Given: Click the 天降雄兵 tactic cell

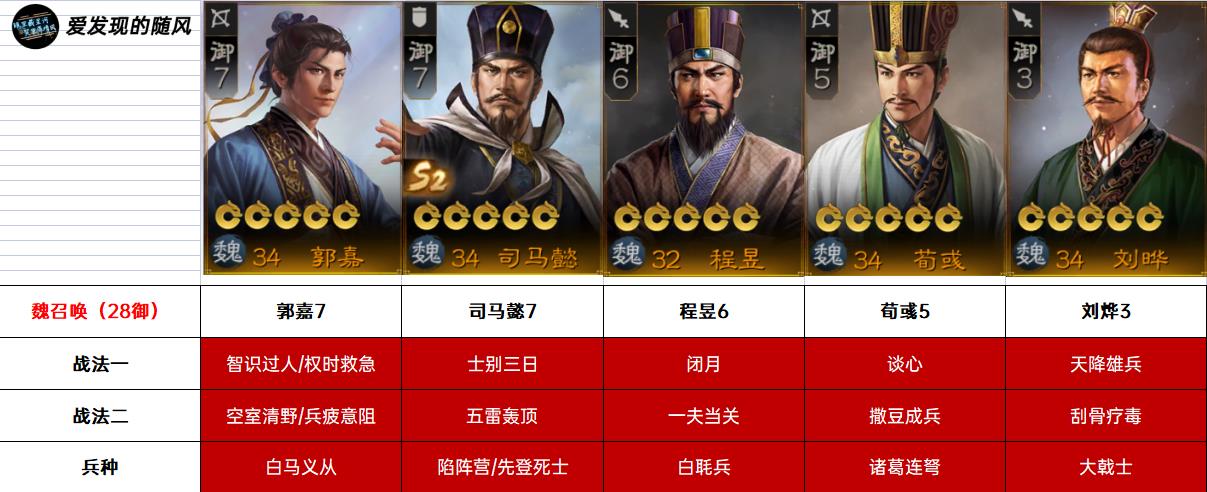Looking at the screenshot, I should click(x=1105, y=364).
